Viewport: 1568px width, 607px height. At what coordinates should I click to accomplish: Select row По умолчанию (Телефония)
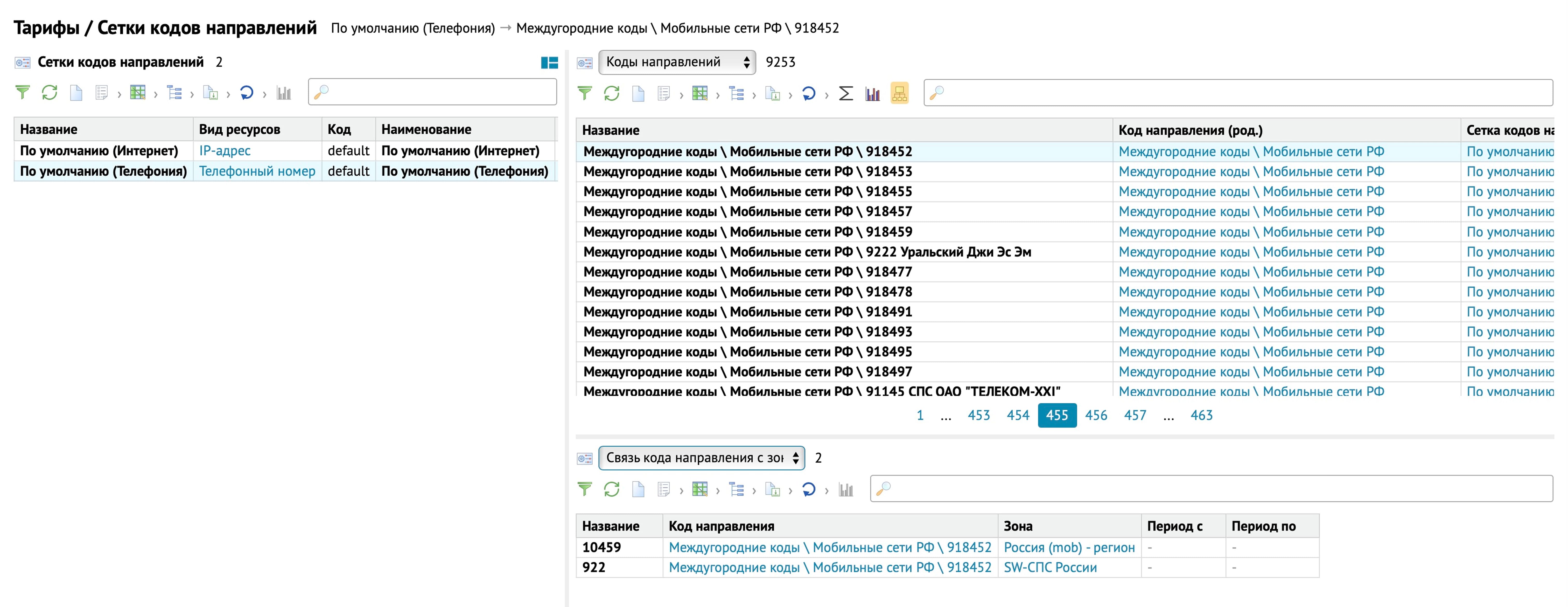click(285, 171)
